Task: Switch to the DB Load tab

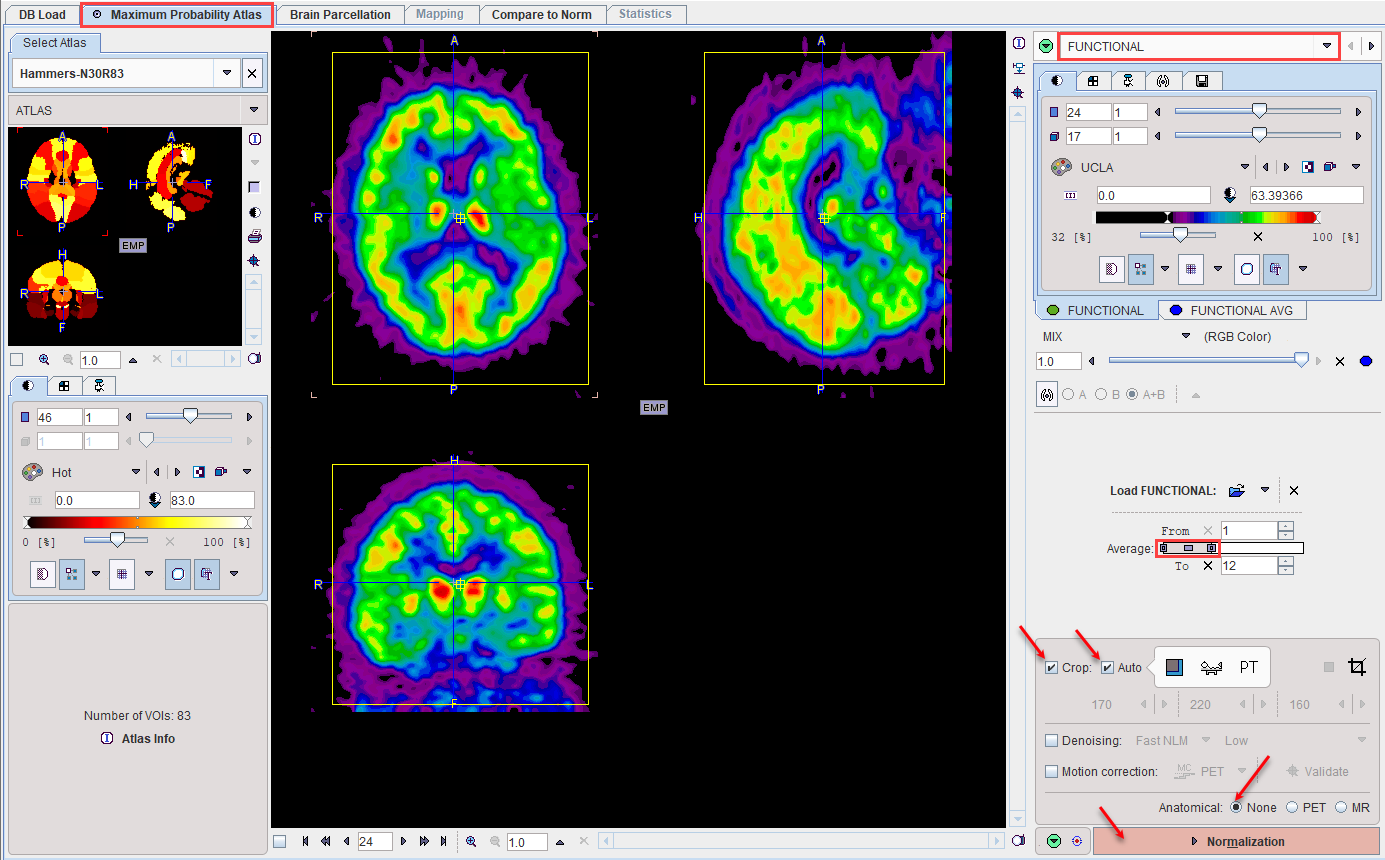Action: (x=41, y=15)
